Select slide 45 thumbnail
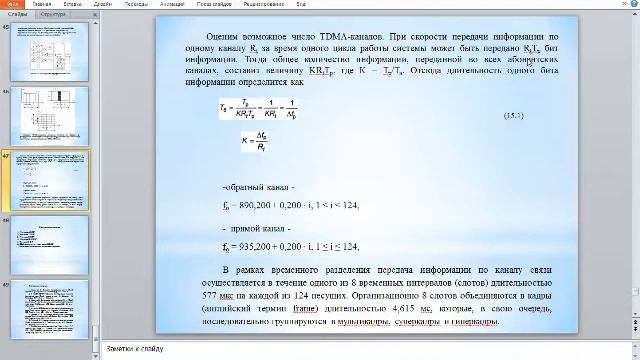Image resolution: width=640 pixels, height=360 pixels. point(49,52)
